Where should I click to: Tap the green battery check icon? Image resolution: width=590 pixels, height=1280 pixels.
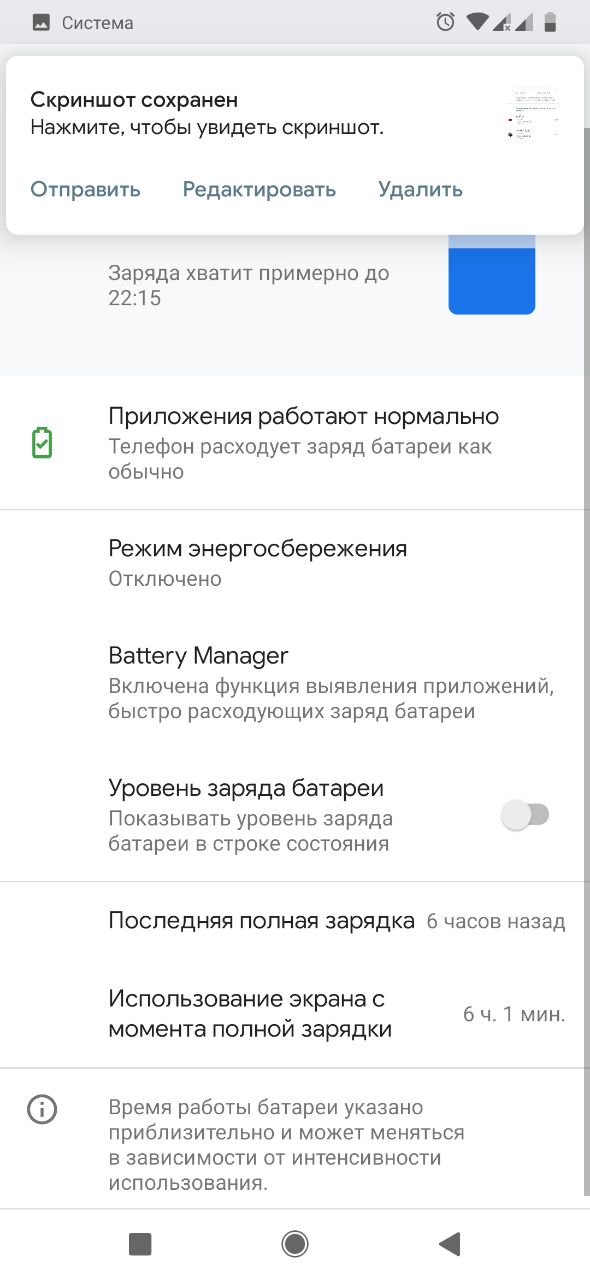coord(42,443)
